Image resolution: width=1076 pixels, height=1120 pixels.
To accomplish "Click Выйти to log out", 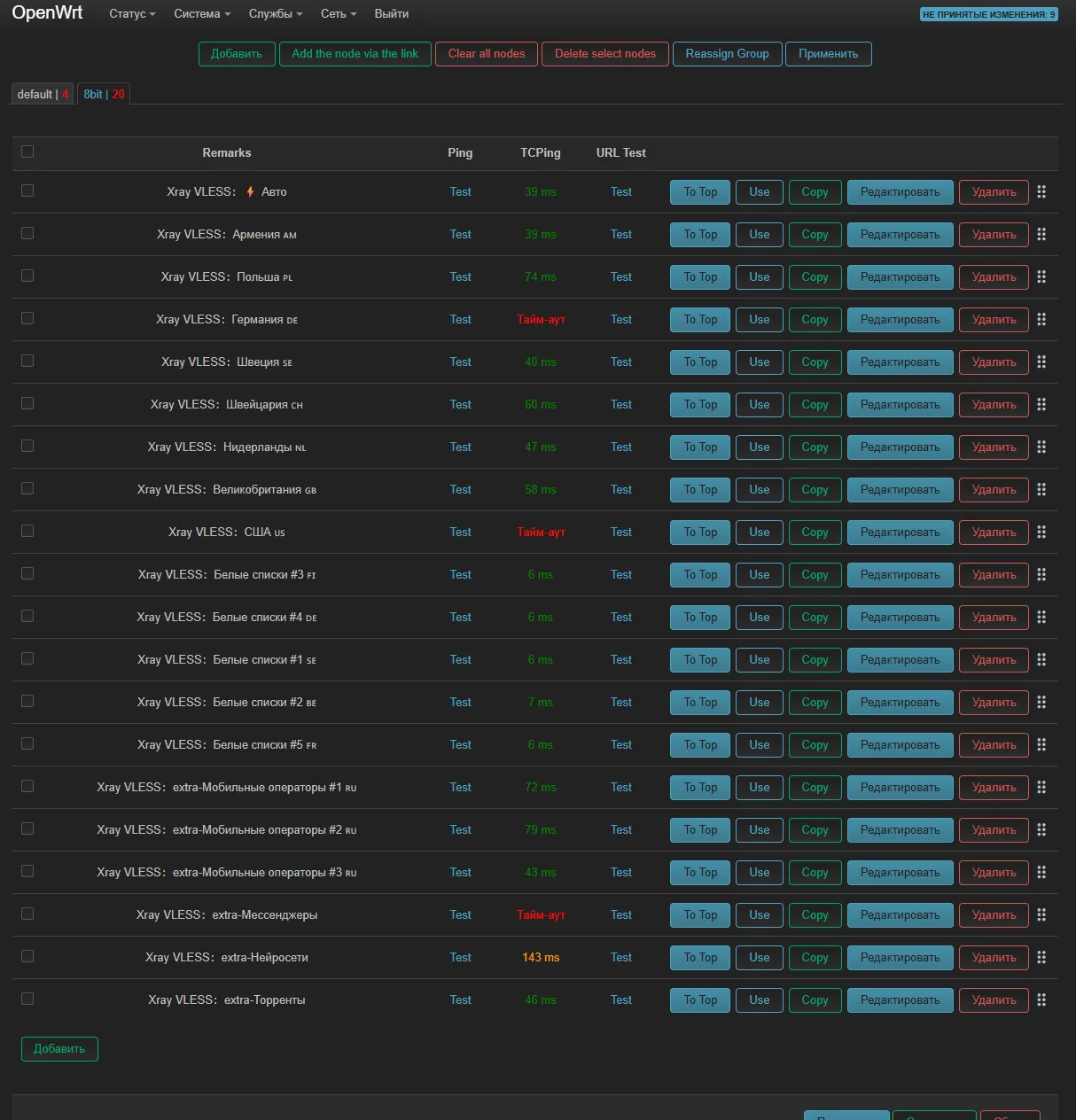I will click(392, 14).
